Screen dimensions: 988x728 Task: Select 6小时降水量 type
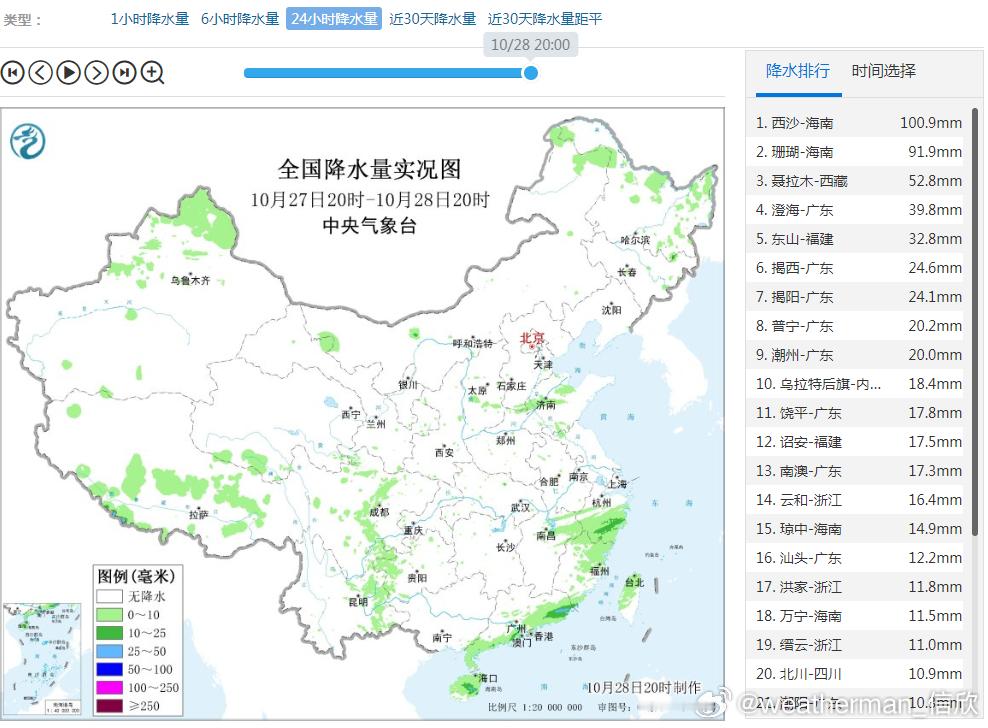click(240, 19)
